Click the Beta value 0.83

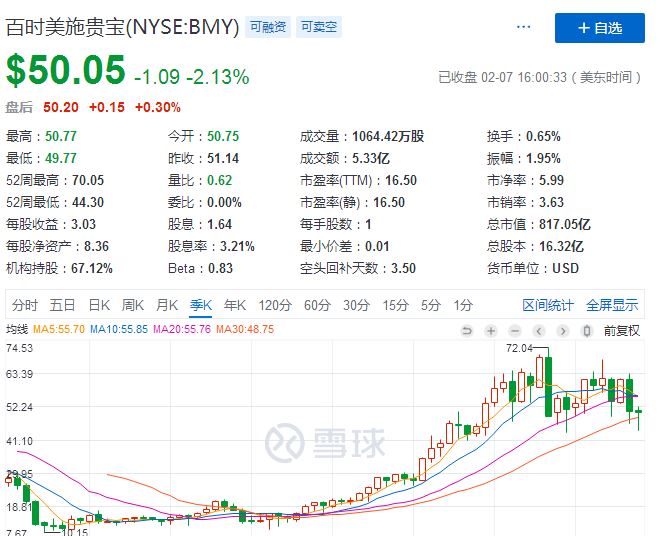click(220, 268)
